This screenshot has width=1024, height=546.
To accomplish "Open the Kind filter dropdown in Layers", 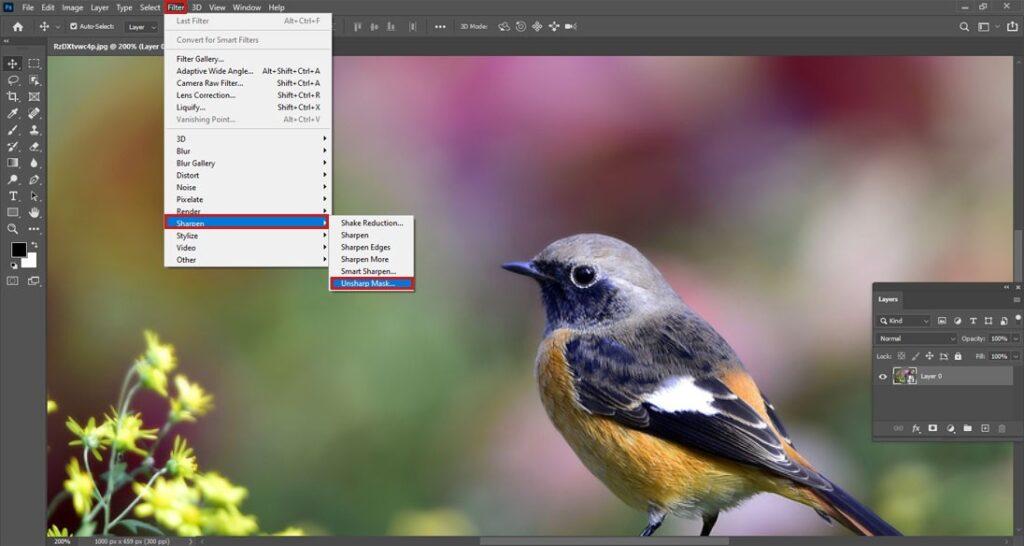I will 903,321.
